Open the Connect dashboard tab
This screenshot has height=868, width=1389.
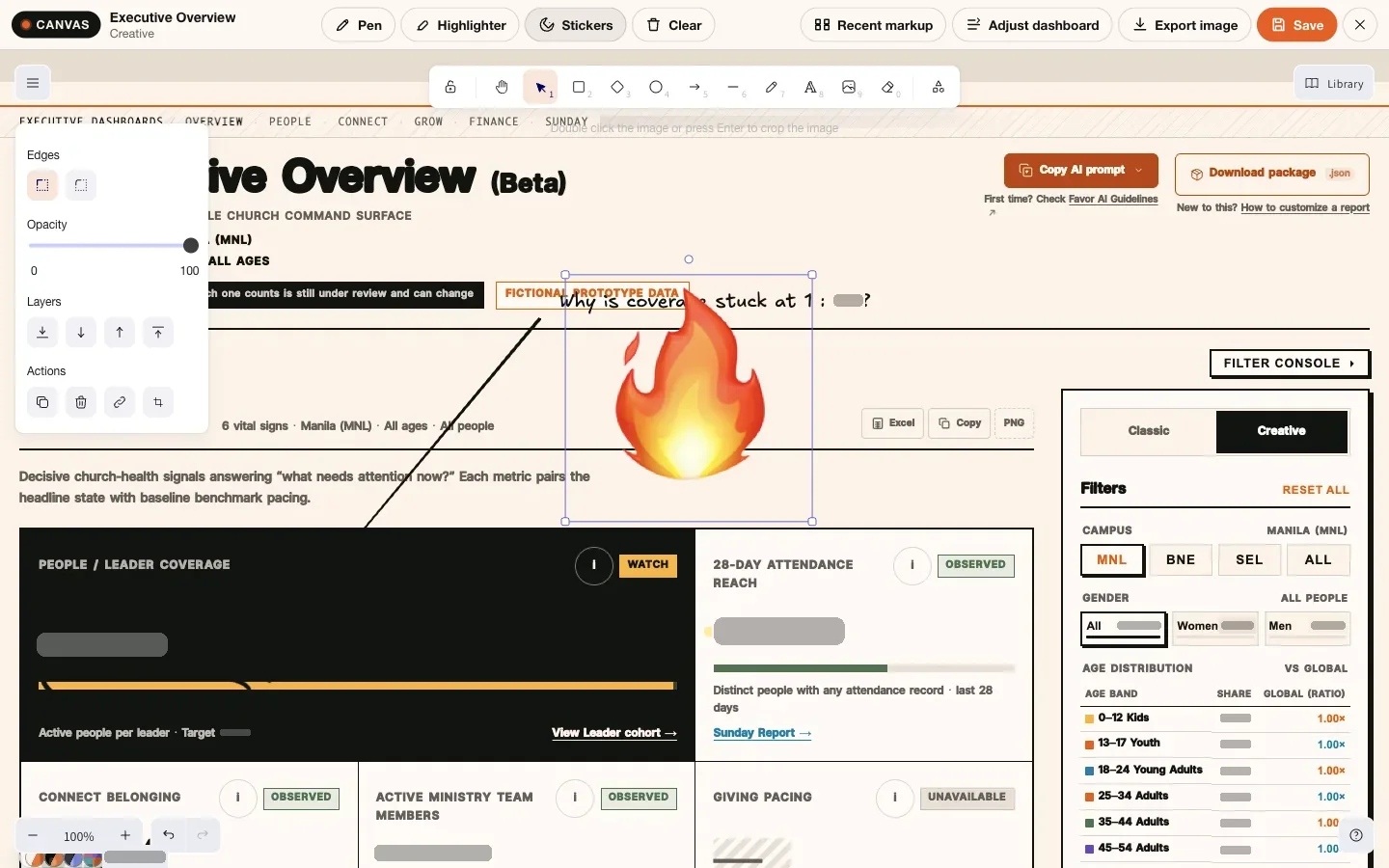coord(363,122)
